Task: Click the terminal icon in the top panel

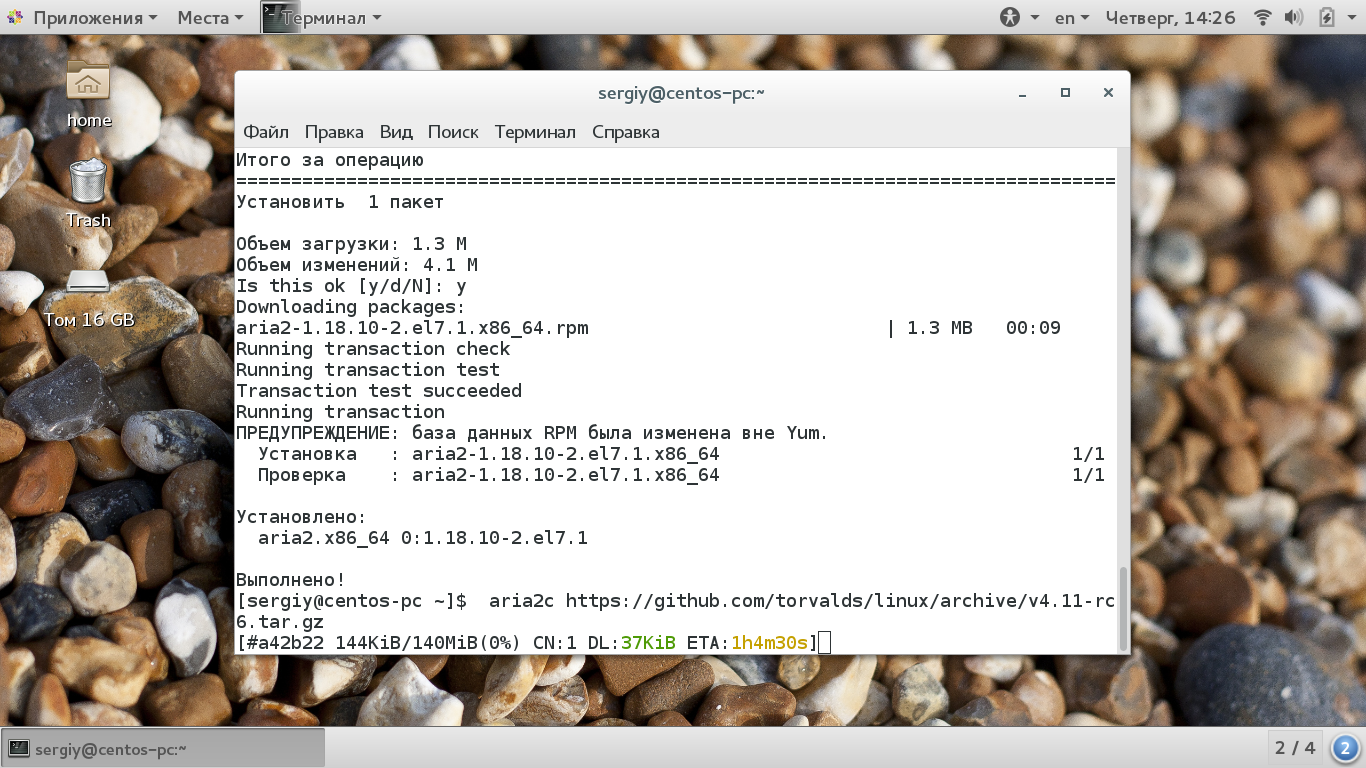Action: coord(282,17)
